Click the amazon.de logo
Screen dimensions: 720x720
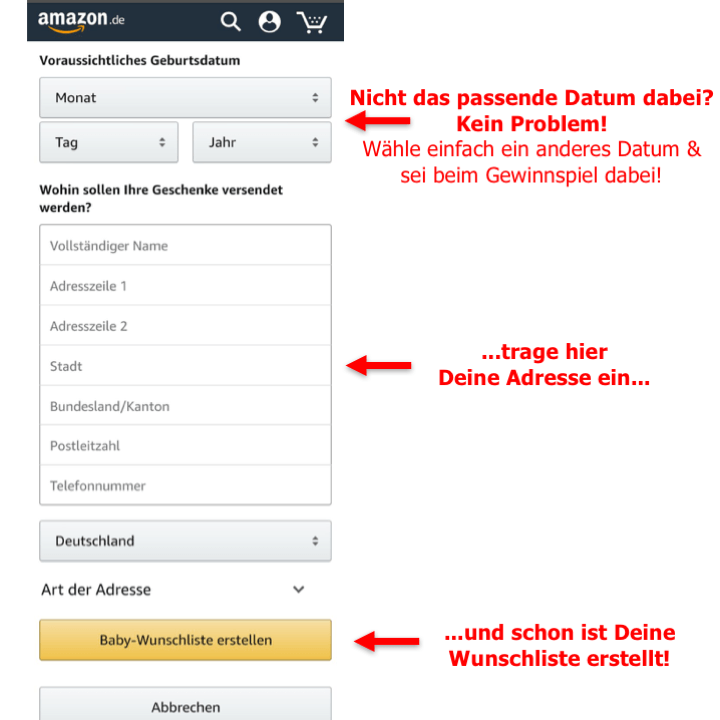pyautogui.click(x=81, y=21)
